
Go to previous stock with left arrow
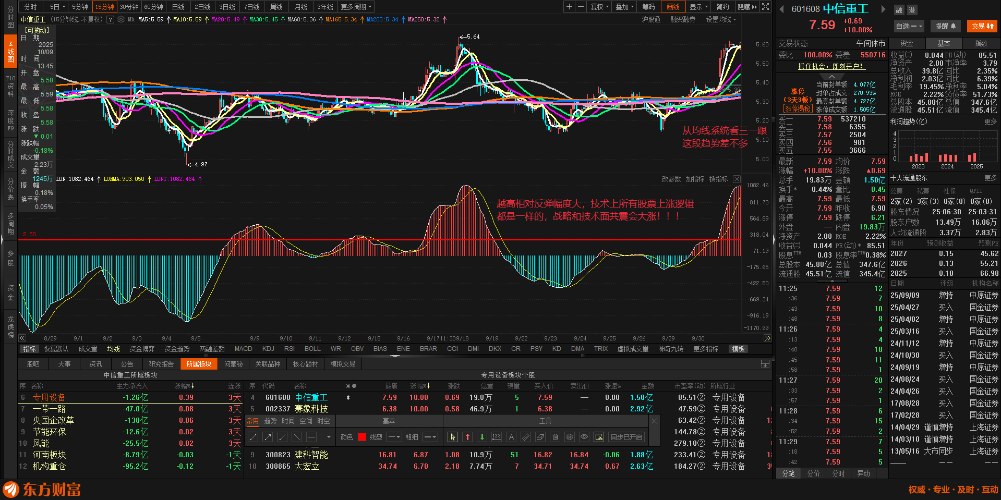(x=783, y=8)
